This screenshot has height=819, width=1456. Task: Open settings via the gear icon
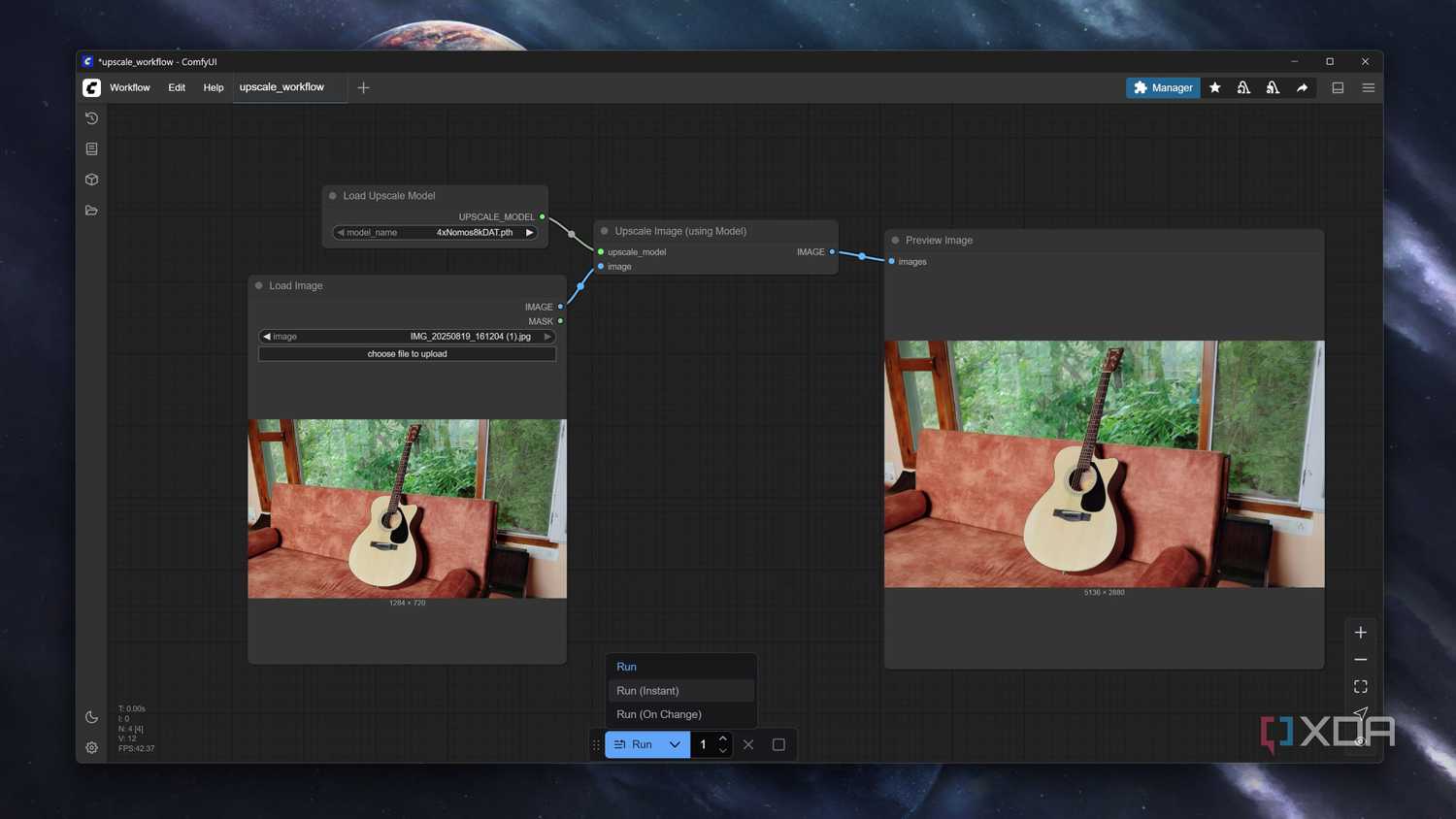pyautogui.click(x=91, y=747)
